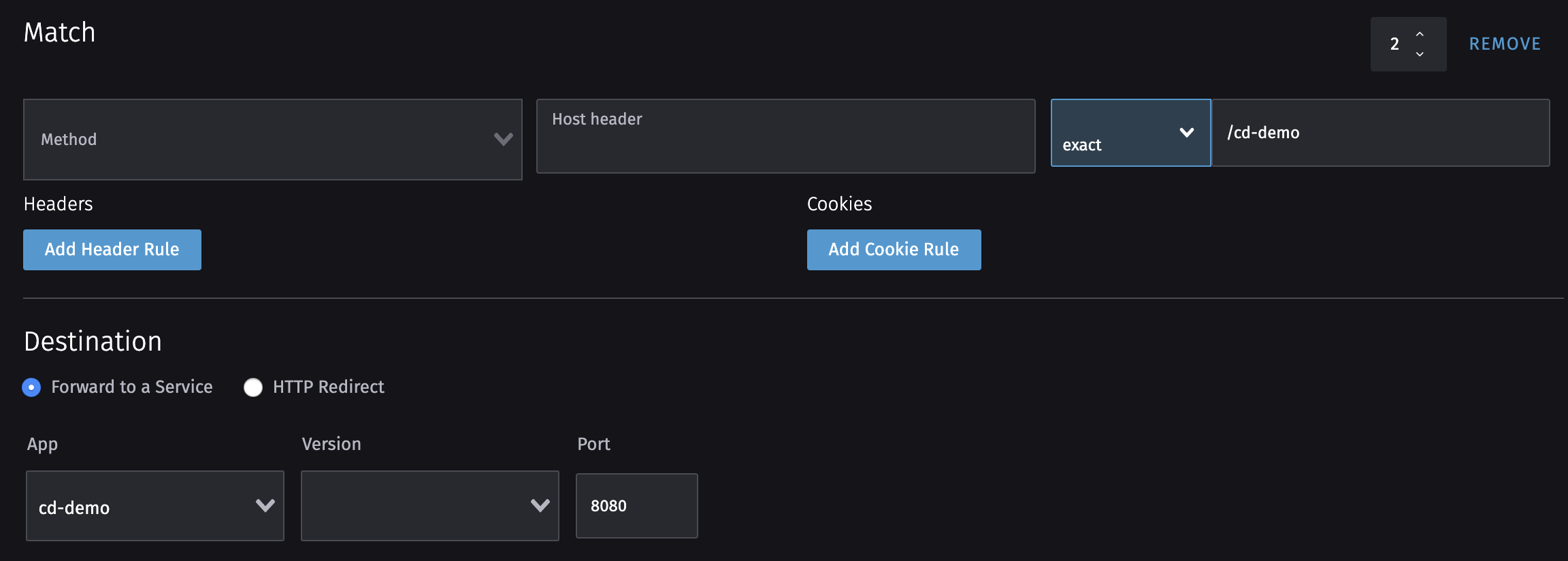Image resolution: width=1568 pixels, height=561 pixels.
Task: Decrement the match order stepper down arrow
Action: [x=1420, y=54]
